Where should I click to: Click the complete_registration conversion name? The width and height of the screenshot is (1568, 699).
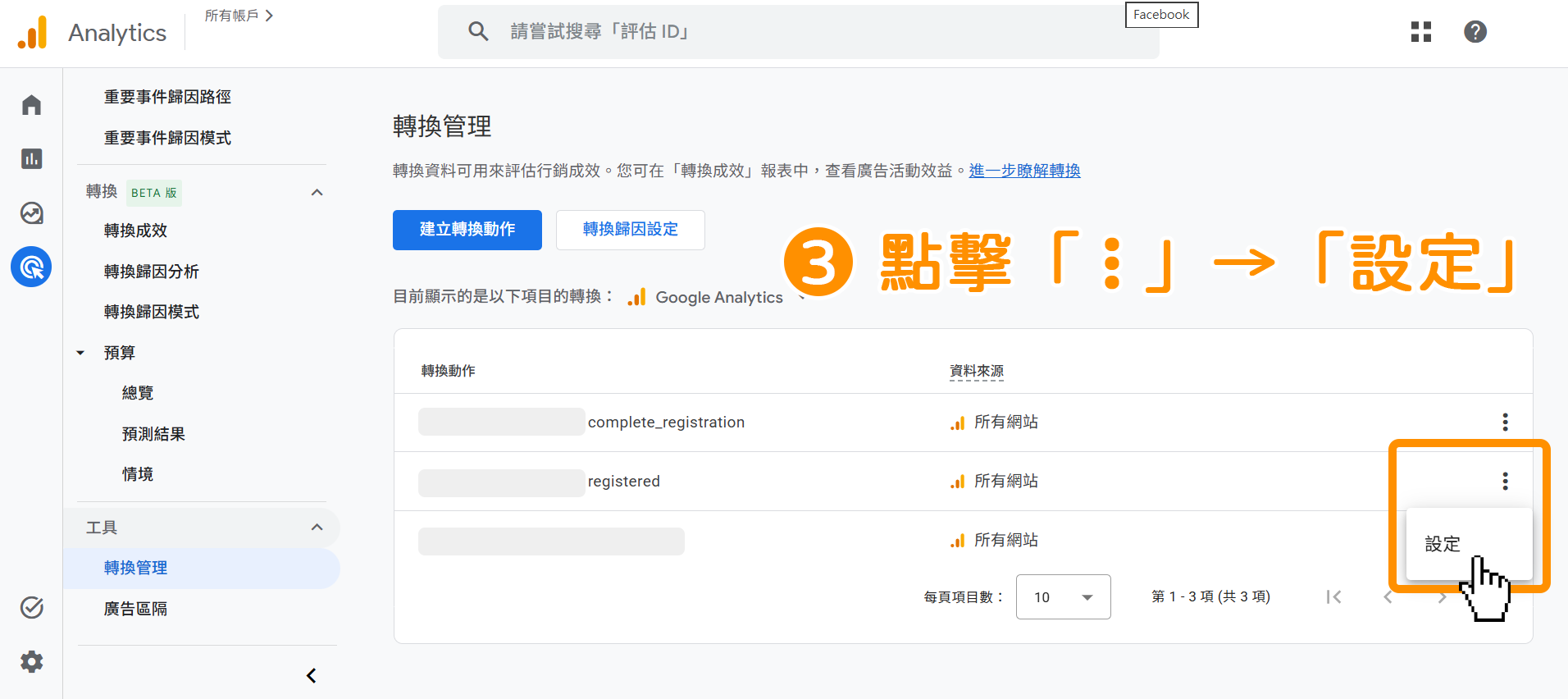(x=666, y=423)
